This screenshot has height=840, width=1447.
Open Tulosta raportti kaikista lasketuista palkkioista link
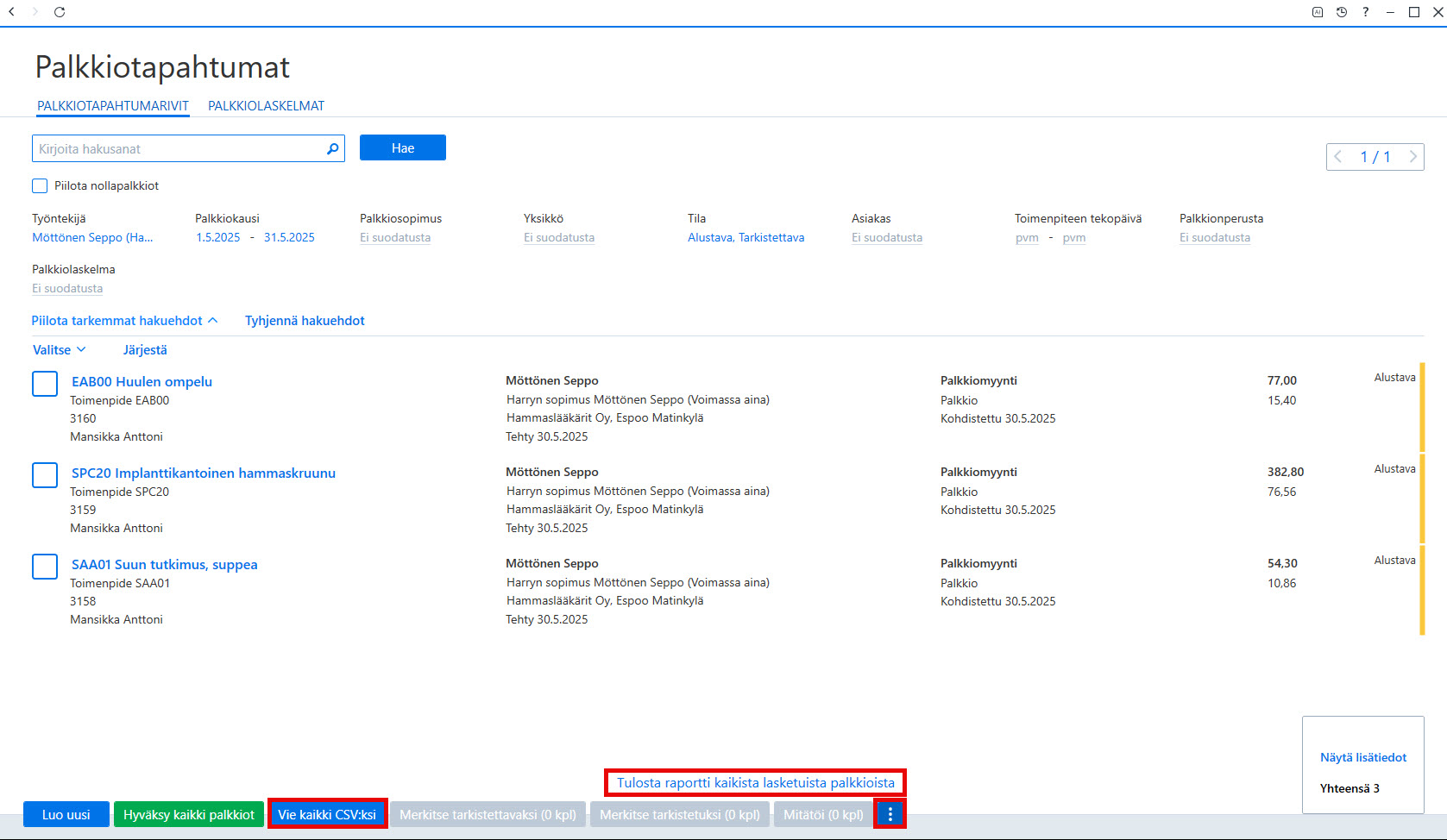(x=755, y=783)
